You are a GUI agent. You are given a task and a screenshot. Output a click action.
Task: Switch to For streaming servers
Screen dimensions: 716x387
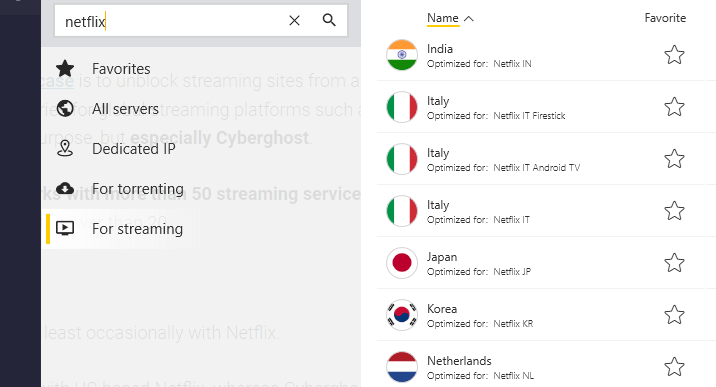[x=137, y=229]
